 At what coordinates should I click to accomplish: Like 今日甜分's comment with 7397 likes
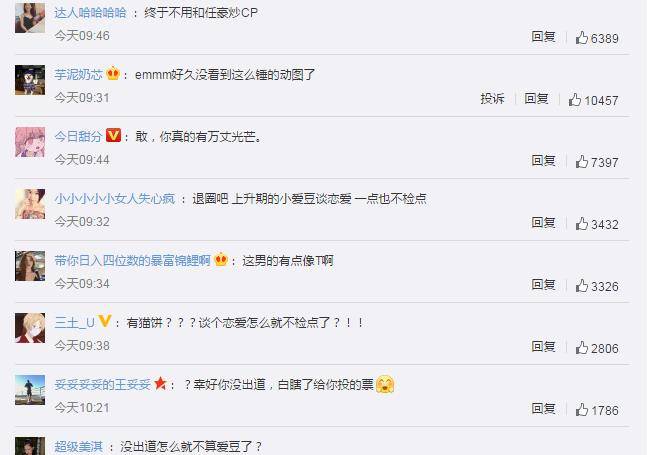(x=597, y=162)
